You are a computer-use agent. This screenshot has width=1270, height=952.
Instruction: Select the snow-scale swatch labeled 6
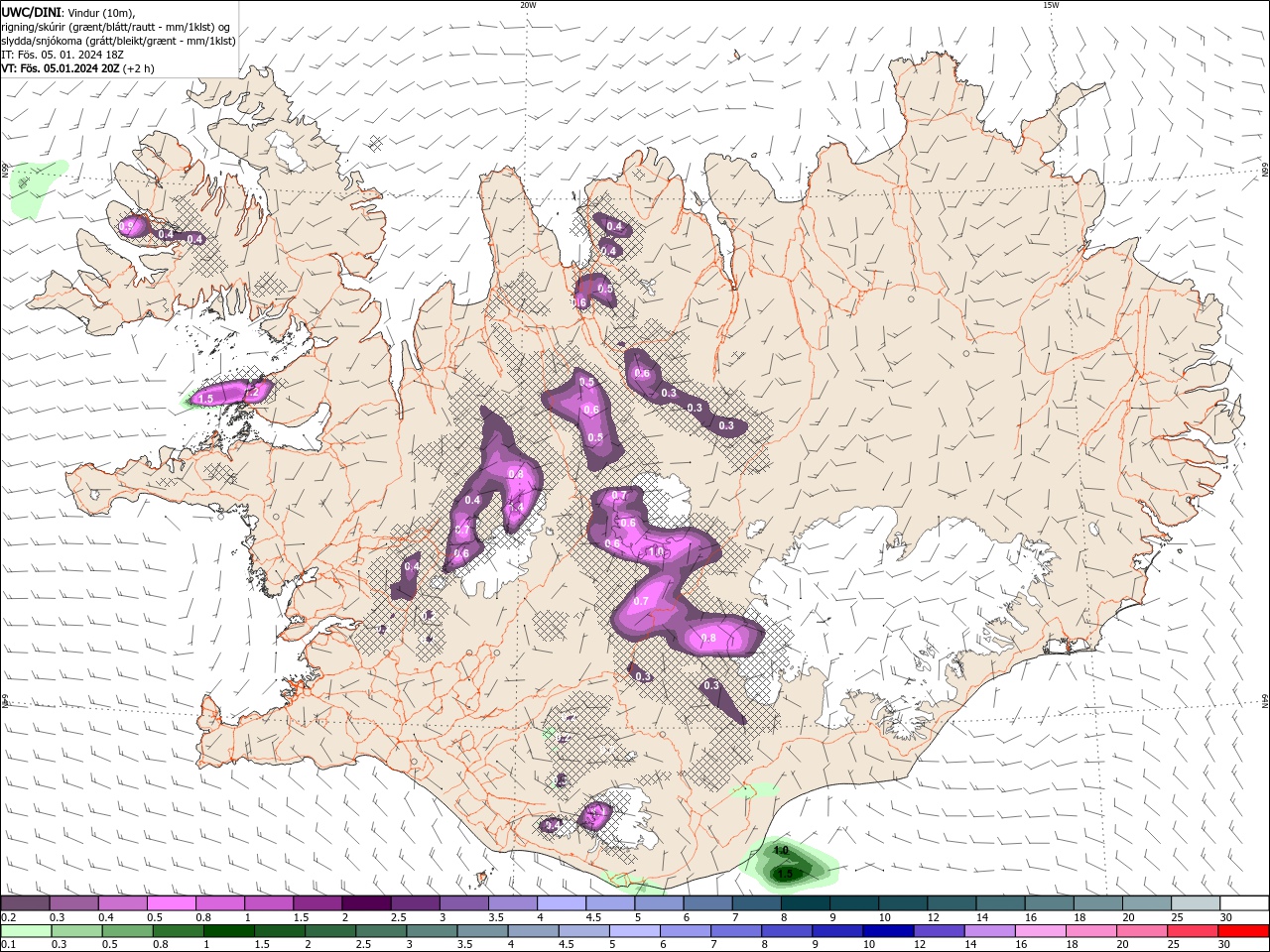pyautogui.click(x=706, y=903)
